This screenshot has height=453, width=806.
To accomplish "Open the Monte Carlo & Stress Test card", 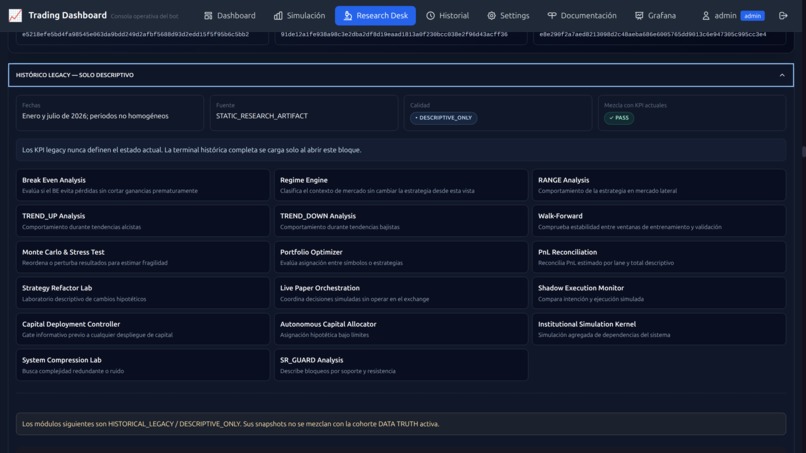I will point(143,257).
